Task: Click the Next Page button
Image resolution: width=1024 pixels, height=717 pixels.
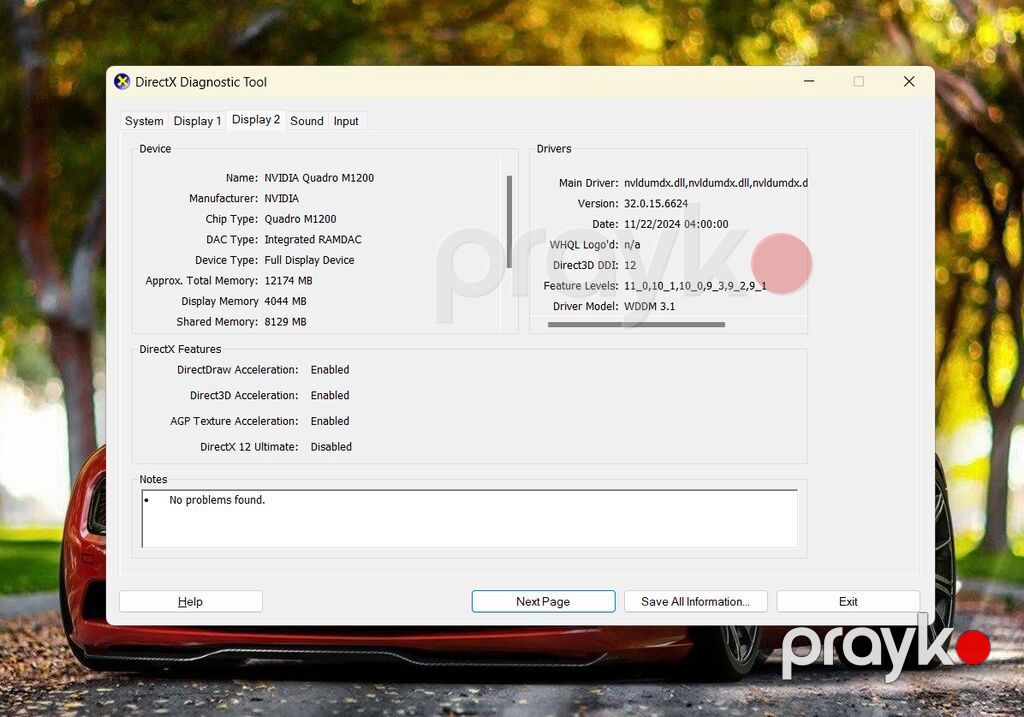Action: click(x=543, y=601)
